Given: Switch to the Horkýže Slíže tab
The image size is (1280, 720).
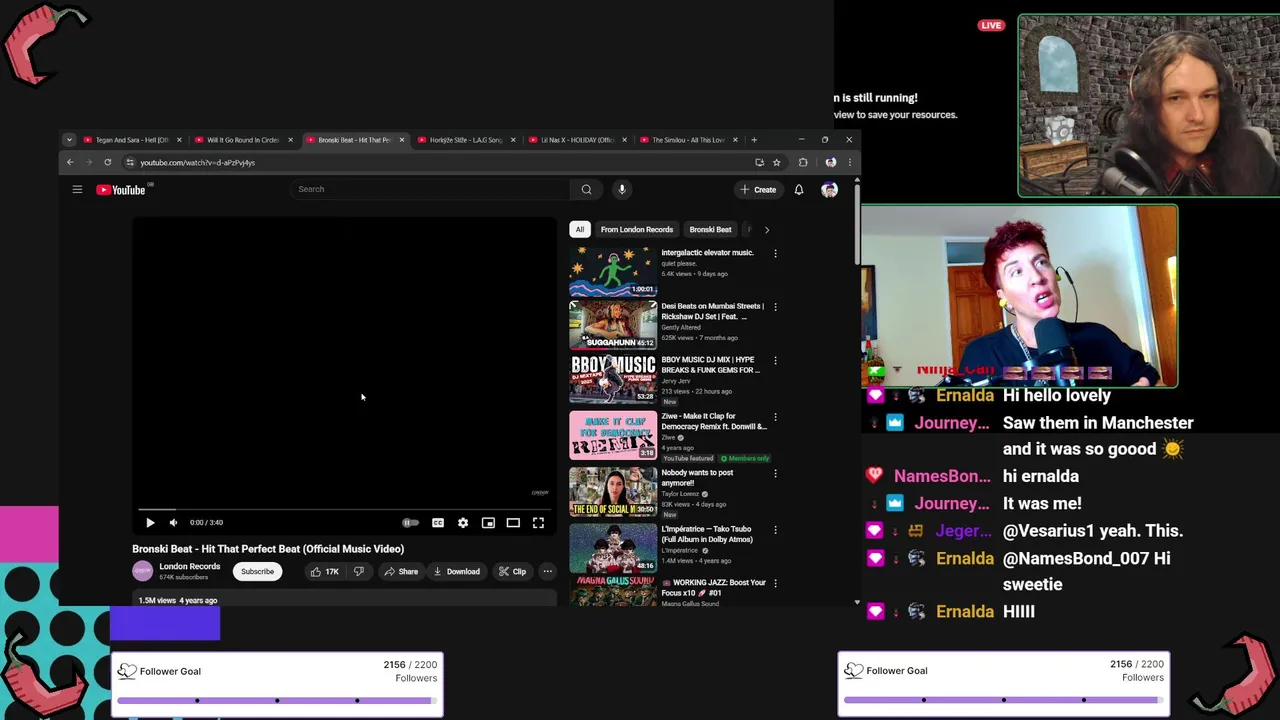Looking at the screenshot, I should click(465, 140).
